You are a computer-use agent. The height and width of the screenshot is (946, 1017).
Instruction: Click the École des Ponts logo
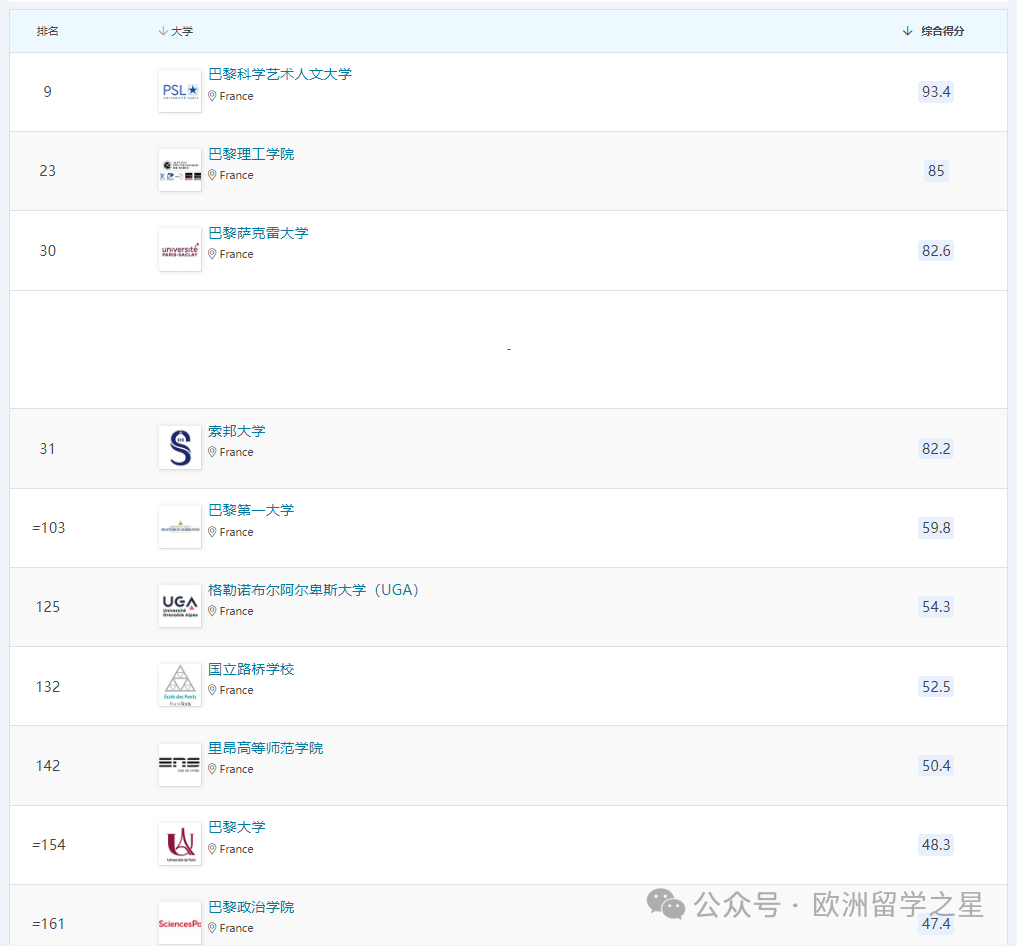pyautogui.click(x=180, y=686)
